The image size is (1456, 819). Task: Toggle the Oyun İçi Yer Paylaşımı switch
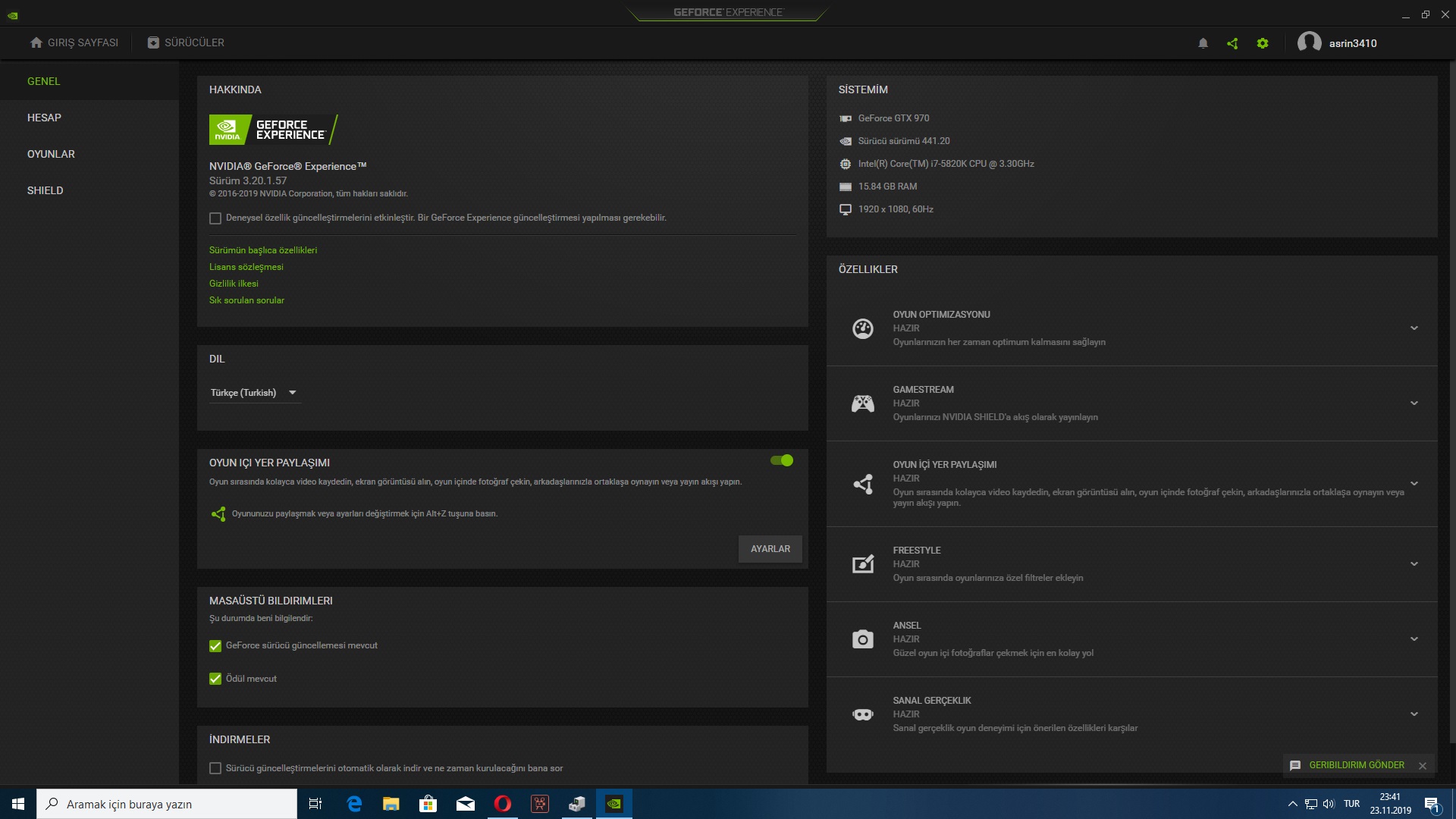coord(781,460)
